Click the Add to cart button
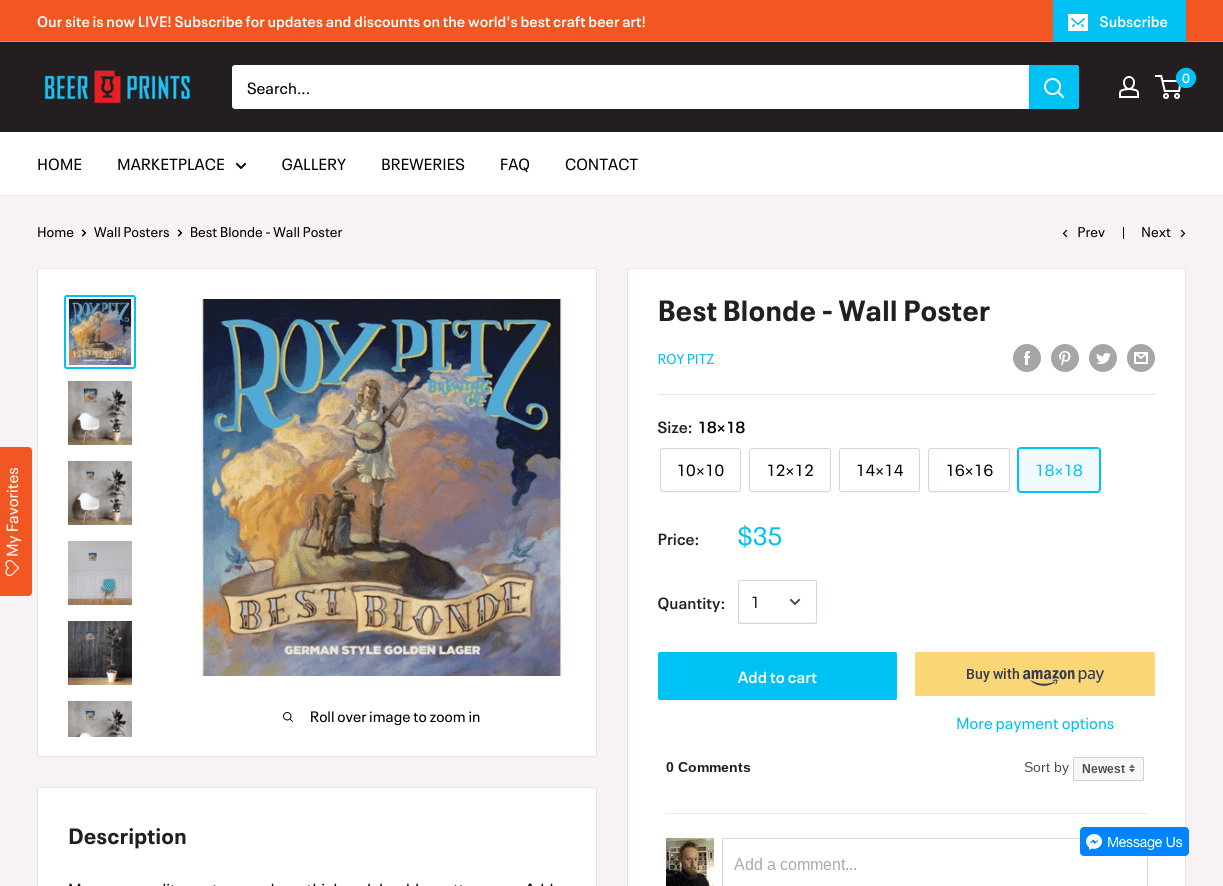 pos(777,676)
